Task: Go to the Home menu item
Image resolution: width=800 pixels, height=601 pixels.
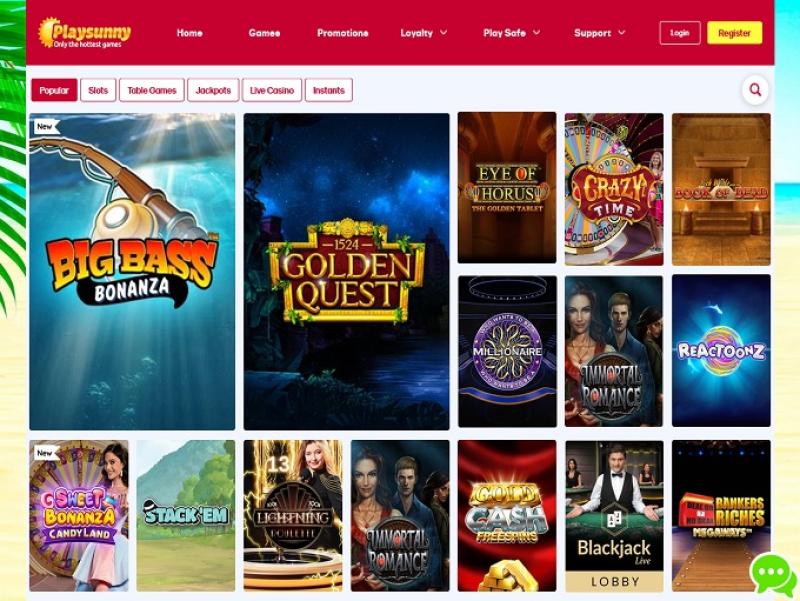Action: (190, 33)
